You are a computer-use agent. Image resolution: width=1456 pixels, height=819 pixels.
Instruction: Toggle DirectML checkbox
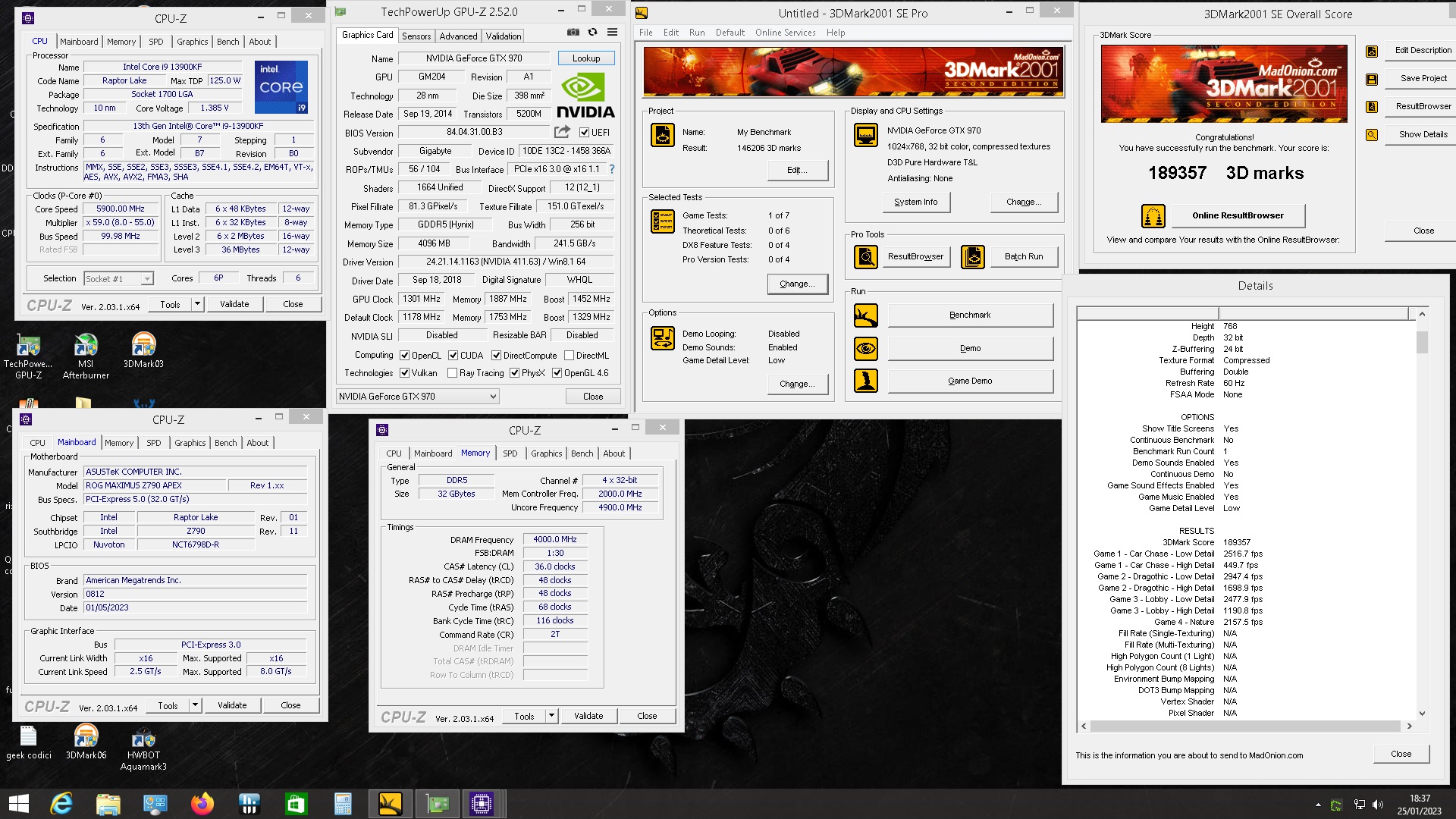[x=569, y=355]
